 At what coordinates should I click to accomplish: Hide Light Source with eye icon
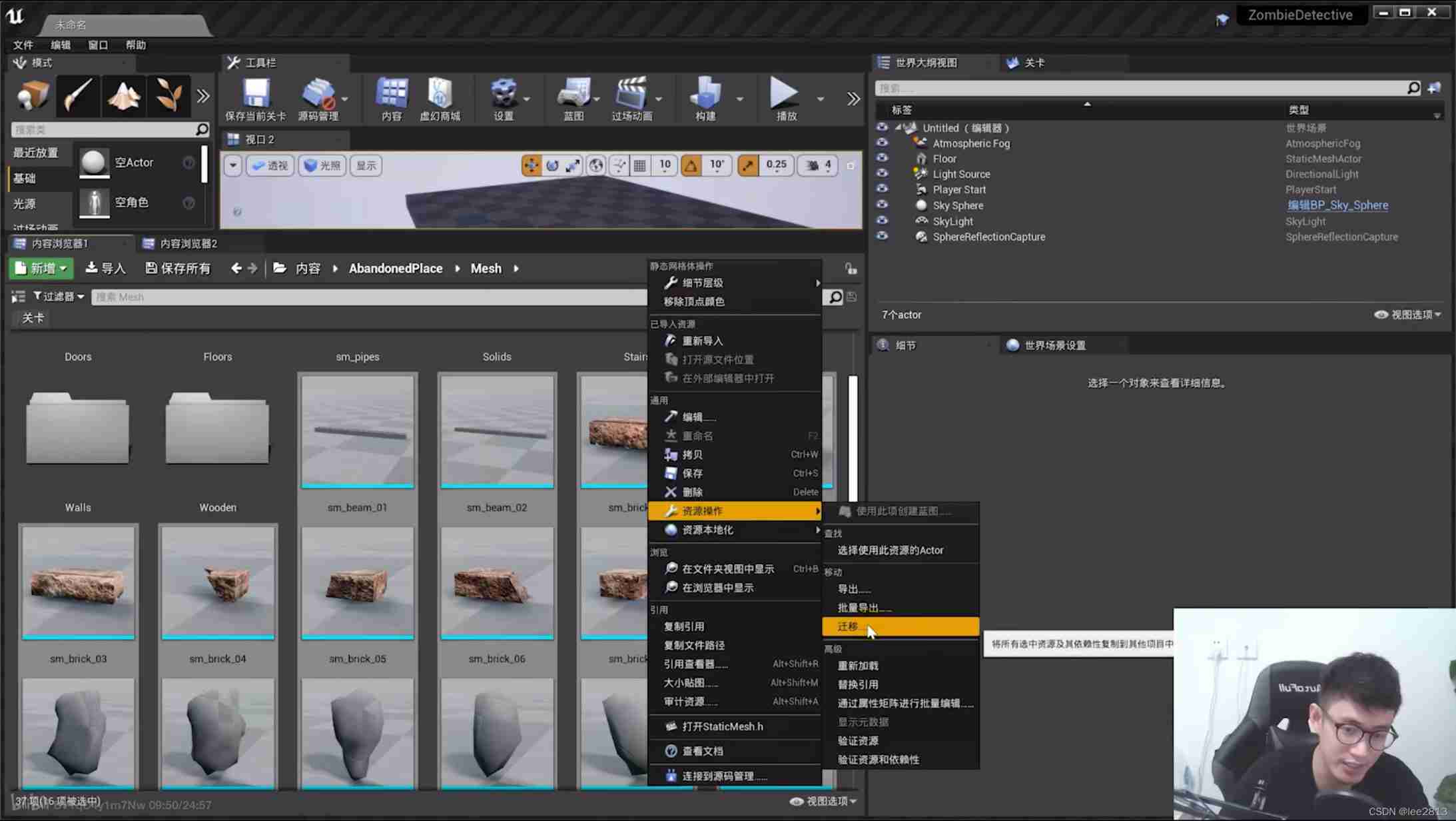pos(882,174)
